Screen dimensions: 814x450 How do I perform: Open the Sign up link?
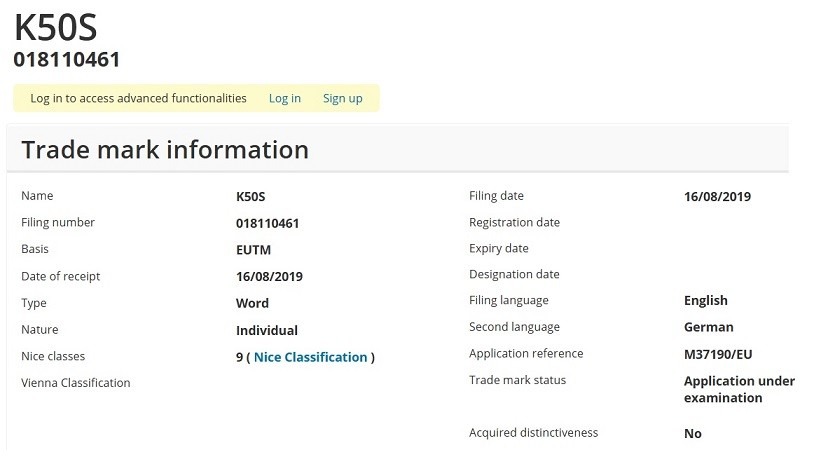pyautogui.click(x=342, y=98)
